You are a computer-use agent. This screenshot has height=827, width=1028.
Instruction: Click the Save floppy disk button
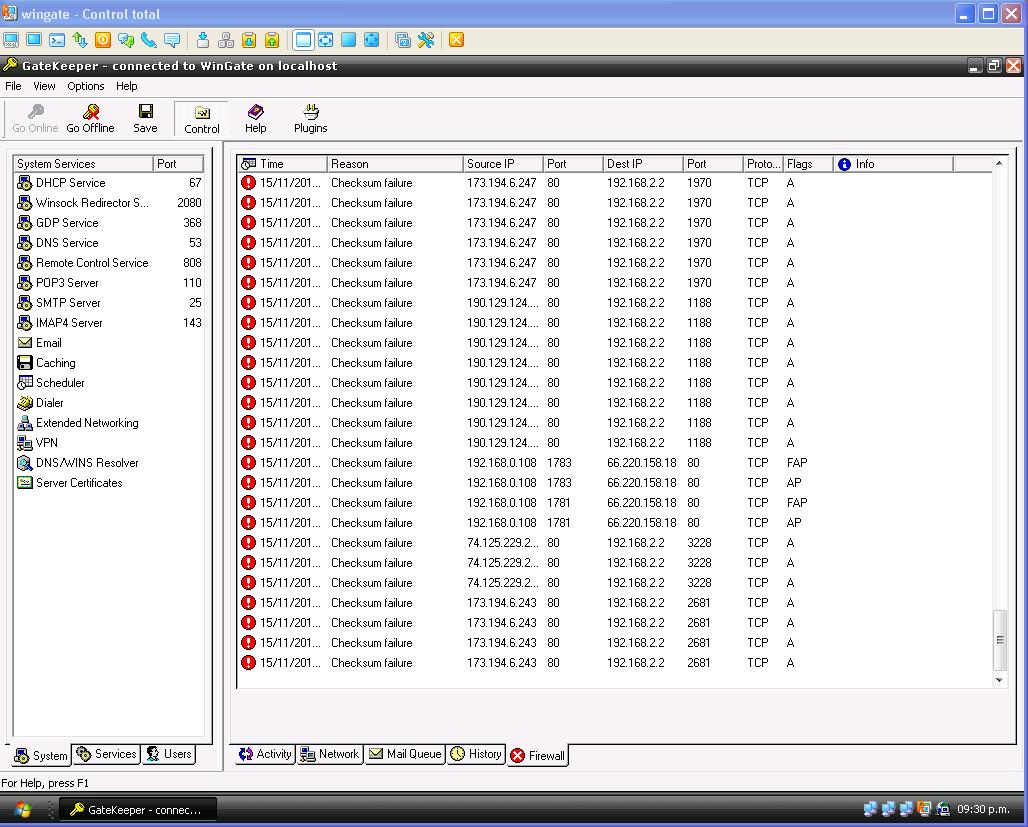pyautogui.click(x=146, y=119)
